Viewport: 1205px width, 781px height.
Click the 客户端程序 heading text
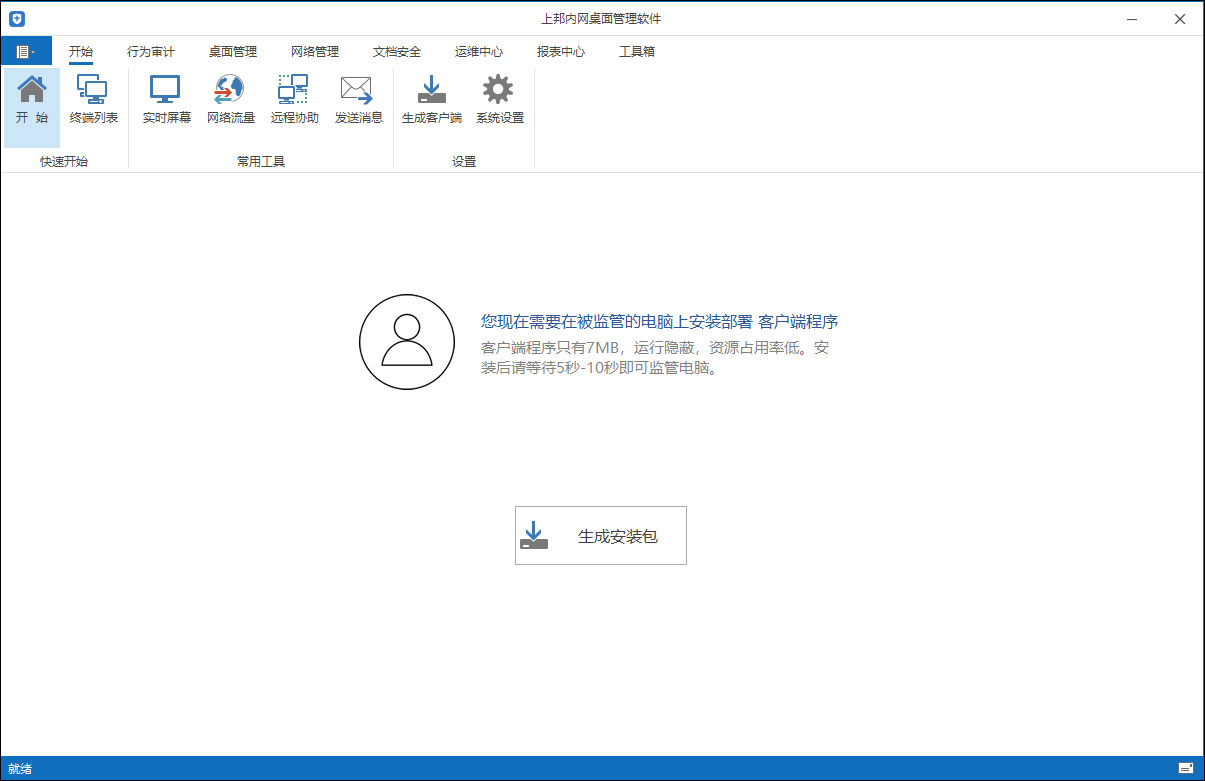coord(798,322)
